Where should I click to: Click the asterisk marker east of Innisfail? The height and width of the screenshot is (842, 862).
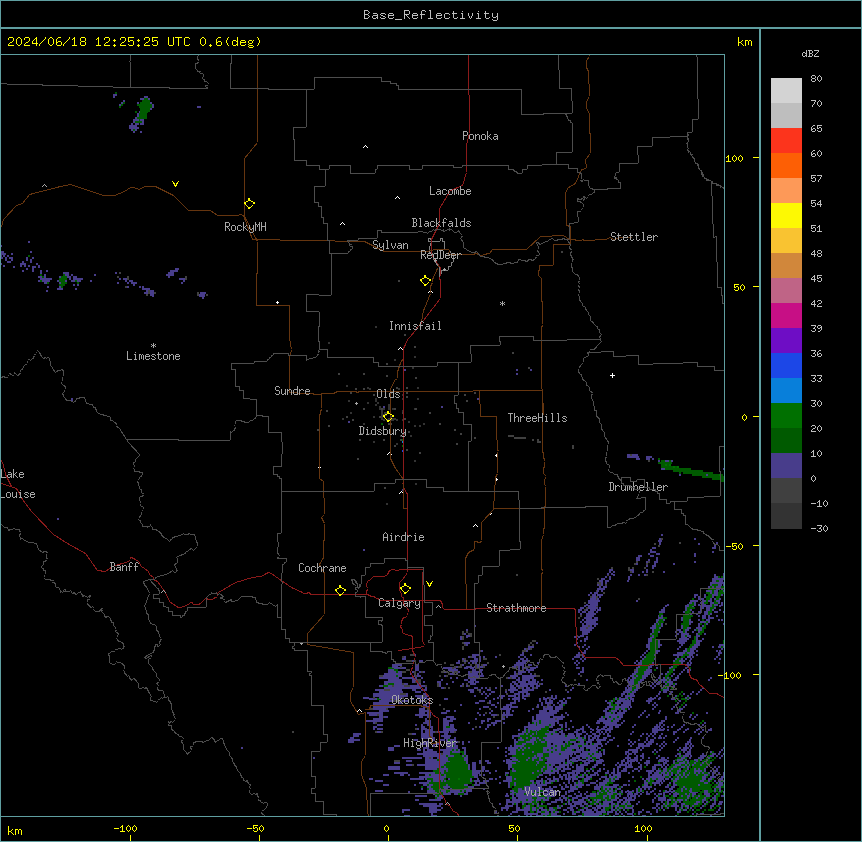(502, 303)
